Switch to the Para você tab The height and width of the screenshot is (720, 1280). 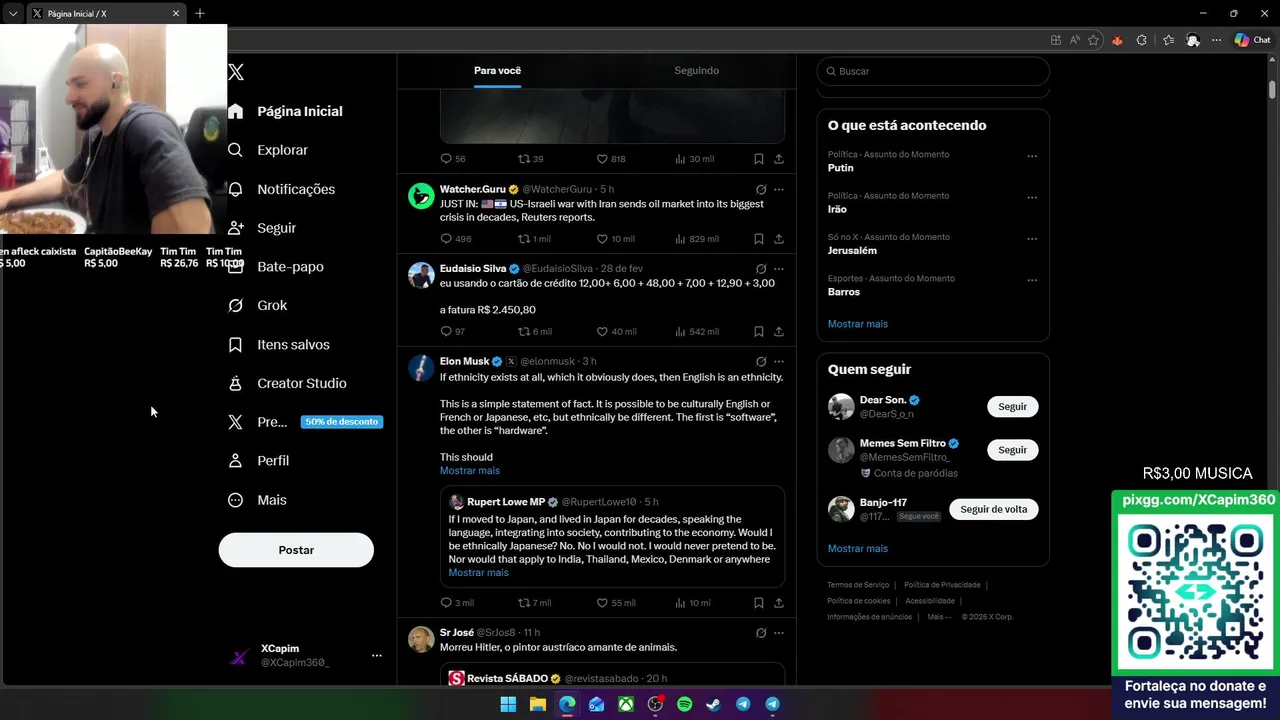(497, 70)
